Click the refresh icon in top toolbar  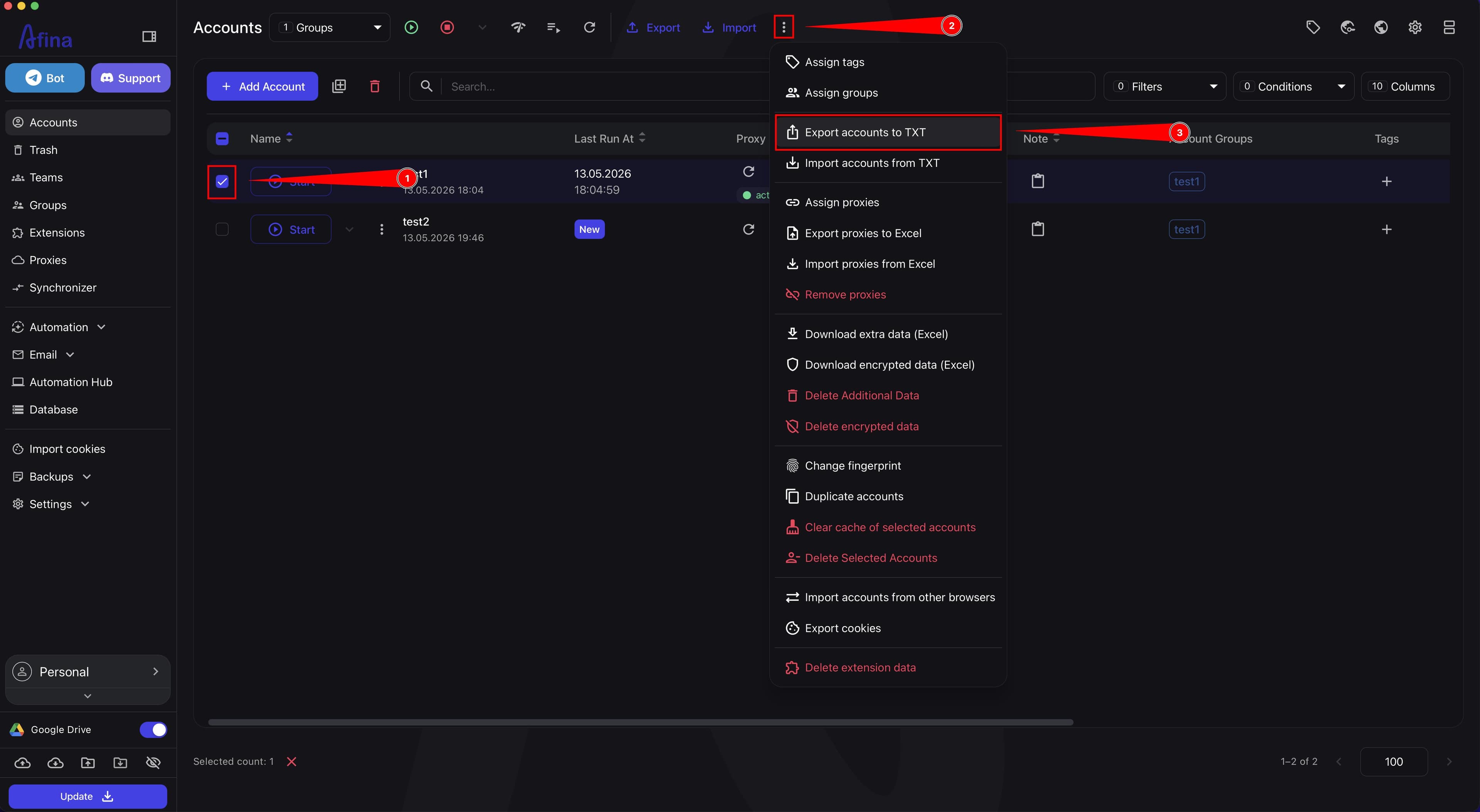coord(589,27)
